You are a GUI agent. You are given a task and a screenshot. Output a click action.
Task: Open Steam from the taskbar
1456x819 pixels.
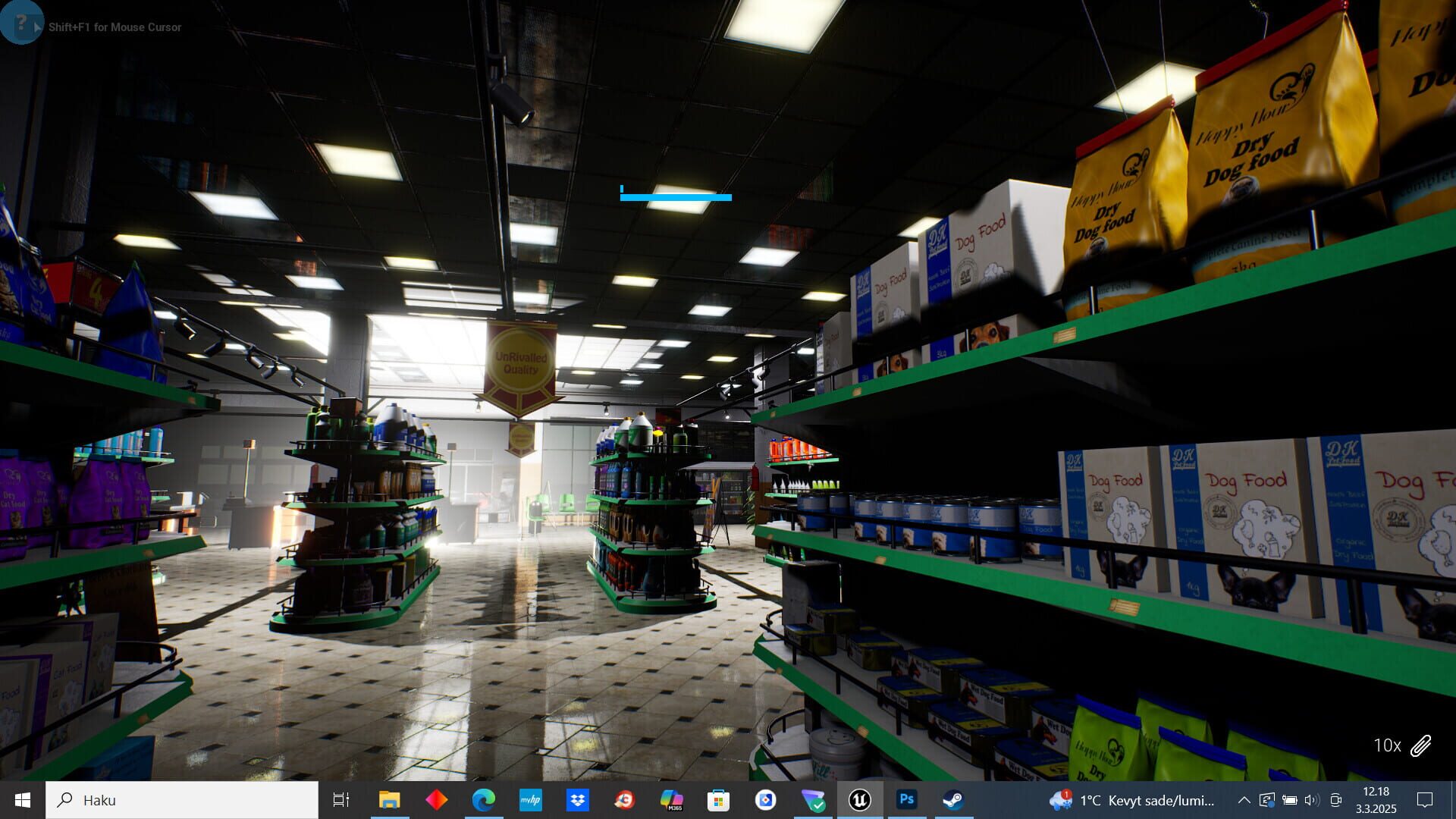click(x=954, y=800)
